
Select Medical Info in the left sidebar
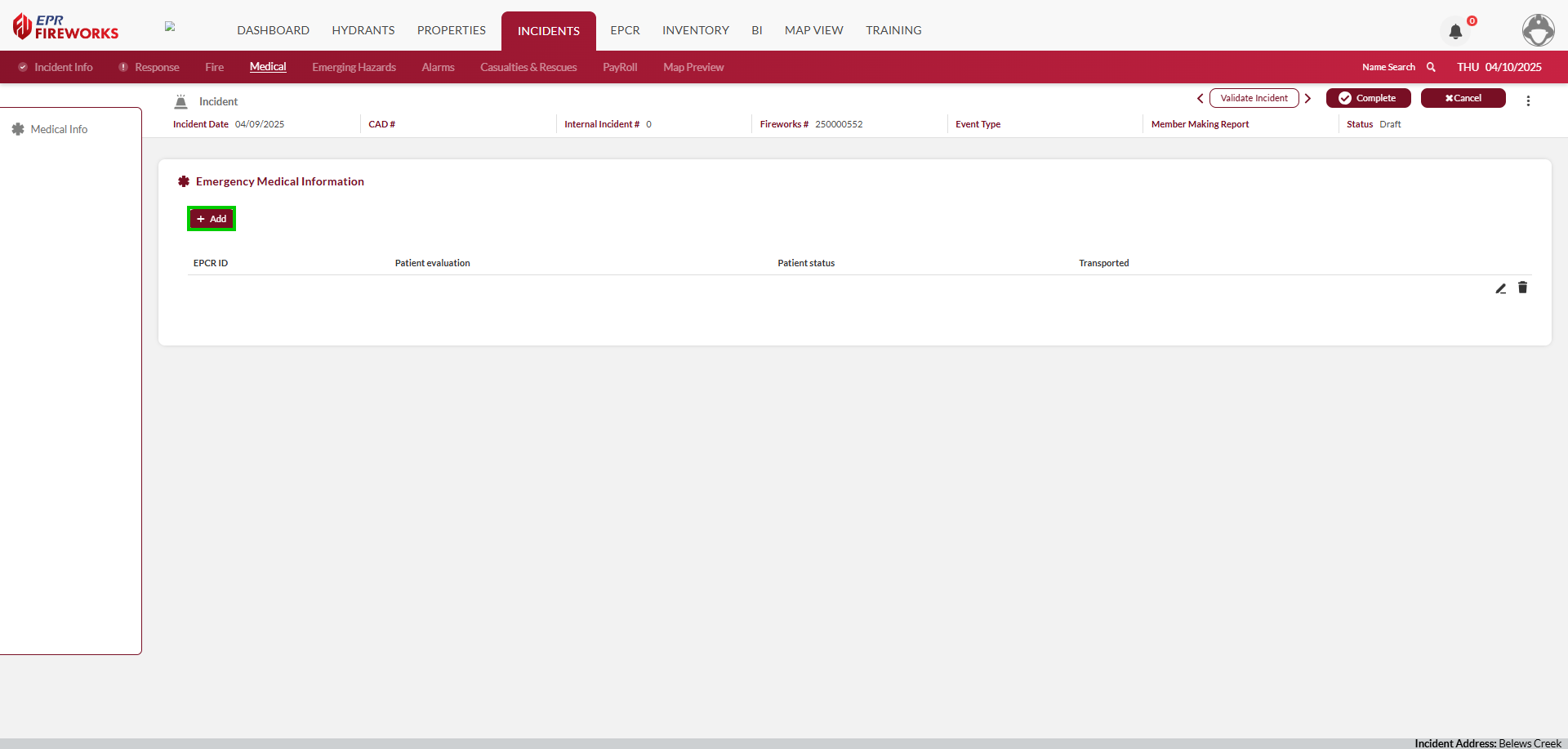pos(59,129)
